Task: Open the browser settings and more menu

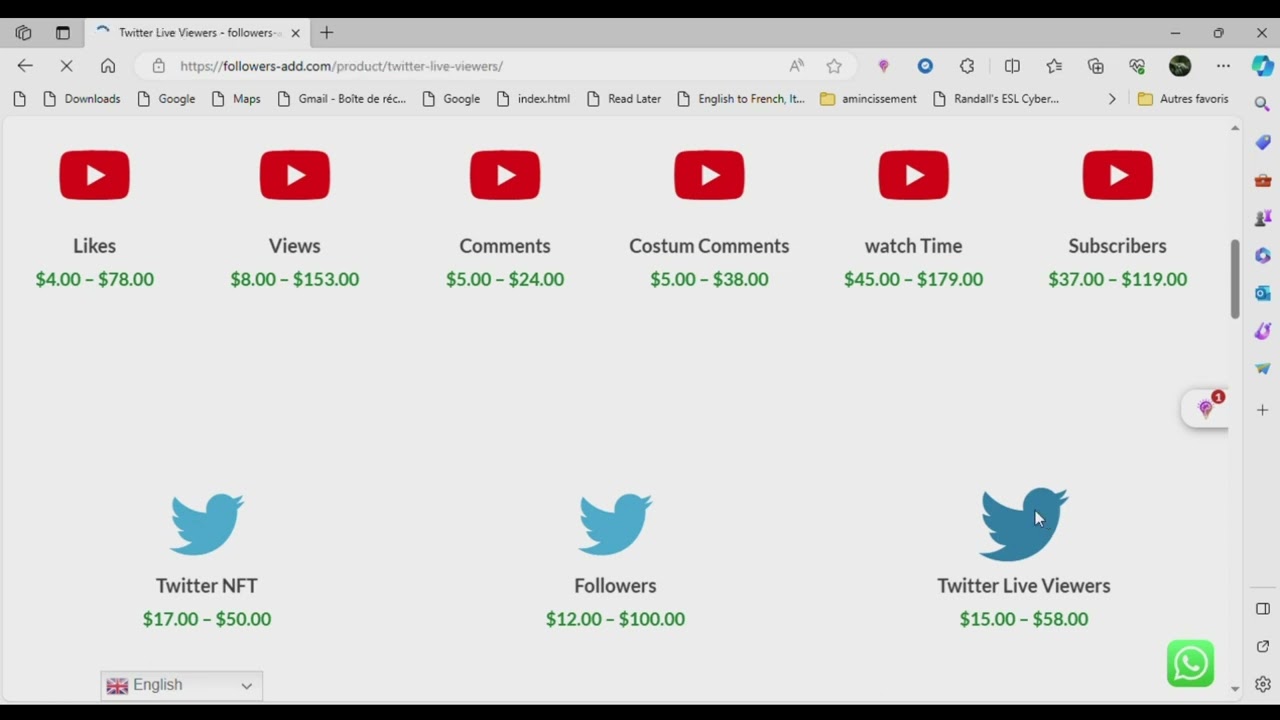Action: pos(1223,66)
